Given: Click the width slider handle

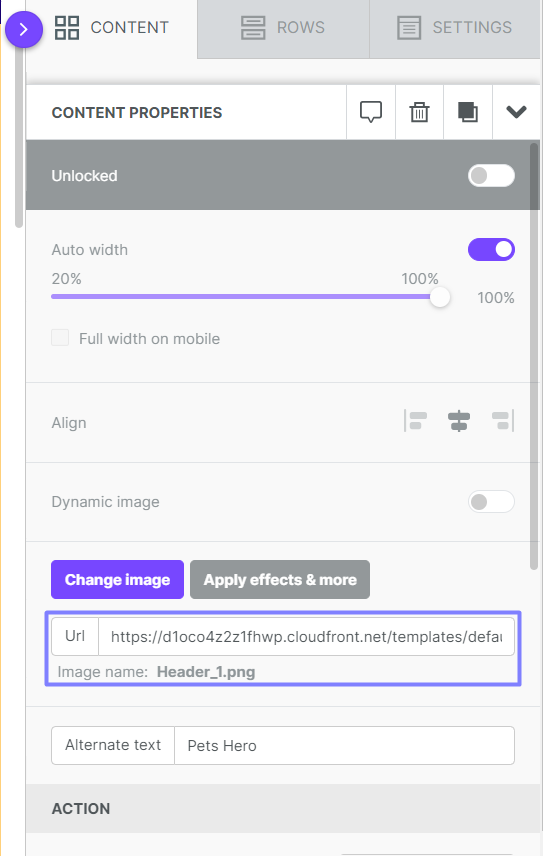Looking at the screenshot, I should 439,297.
